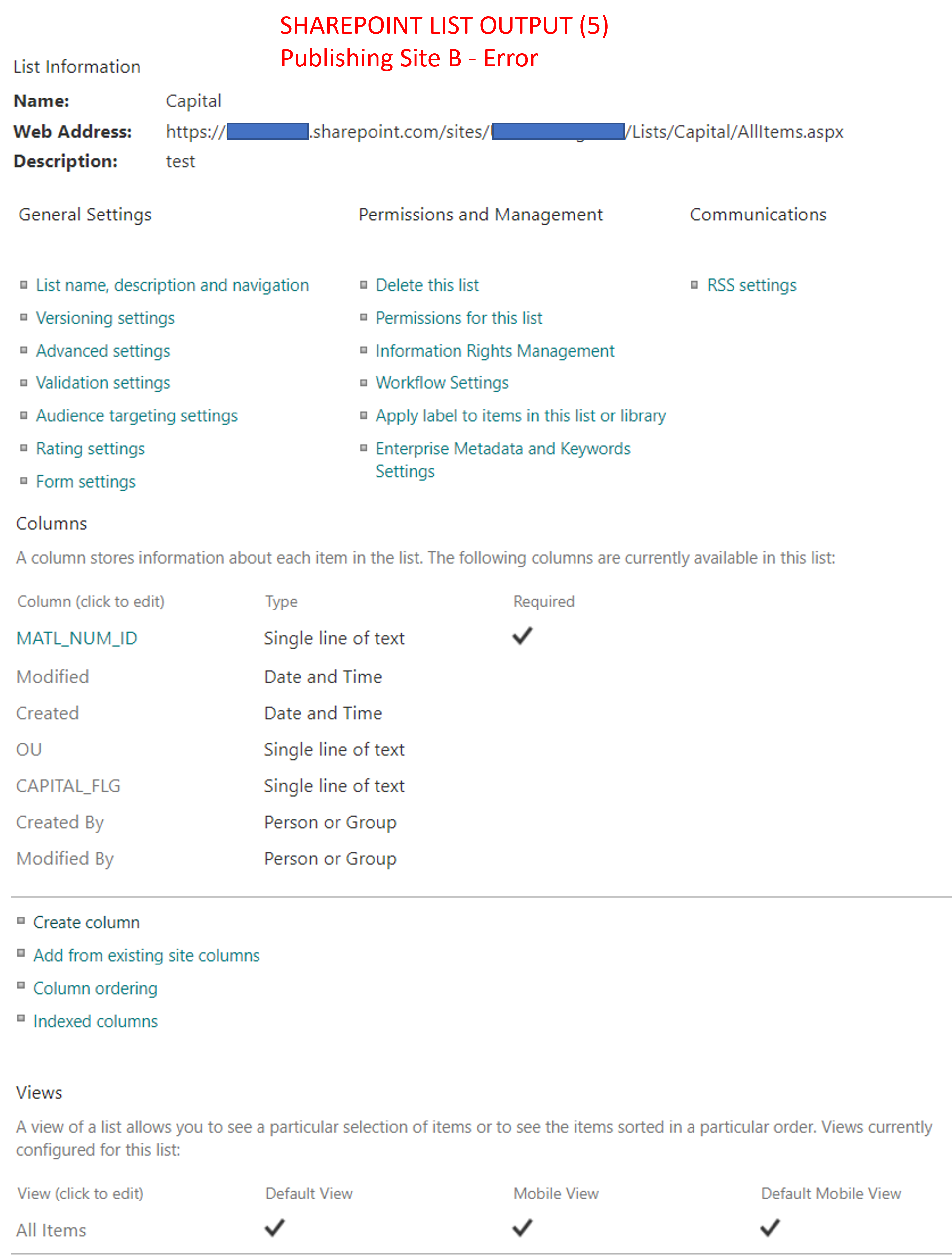
Task: Edit the All Items view
Action: [x=51, y=1230]
